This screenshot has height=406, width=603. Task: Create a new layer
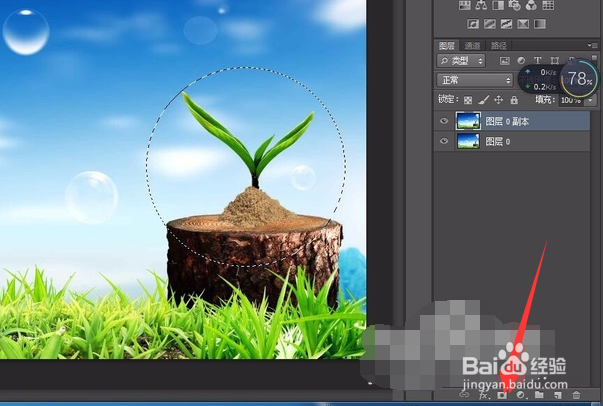click(x=558, y=395)
